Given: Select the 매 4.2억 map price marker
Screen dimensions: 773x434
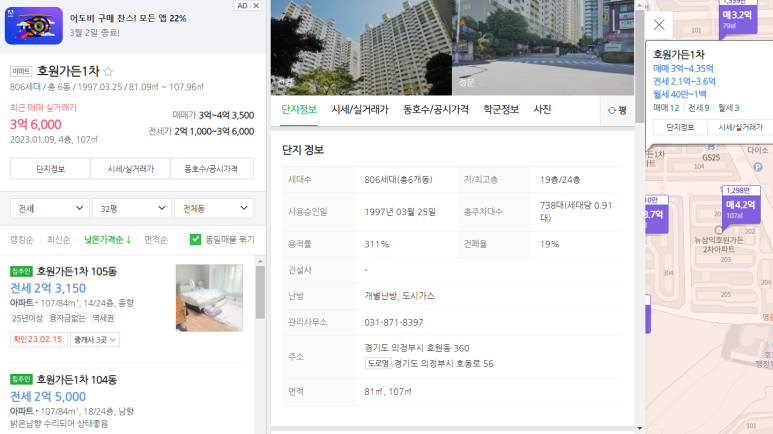Looking at the screenshot, I should [740, 205].
